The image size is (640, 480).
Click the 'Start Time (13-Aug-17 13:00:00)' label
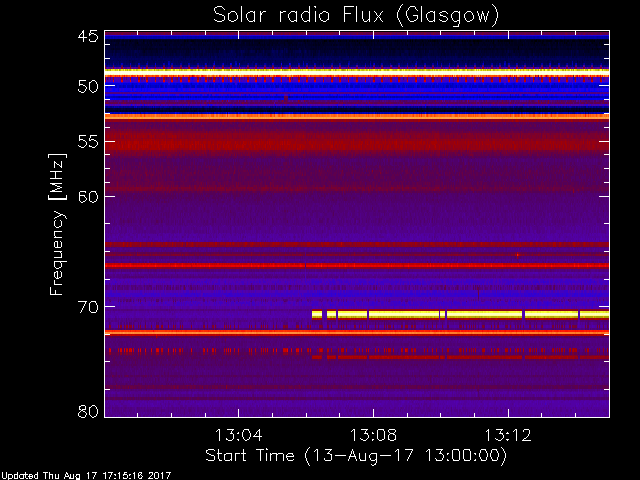point(356,456)
